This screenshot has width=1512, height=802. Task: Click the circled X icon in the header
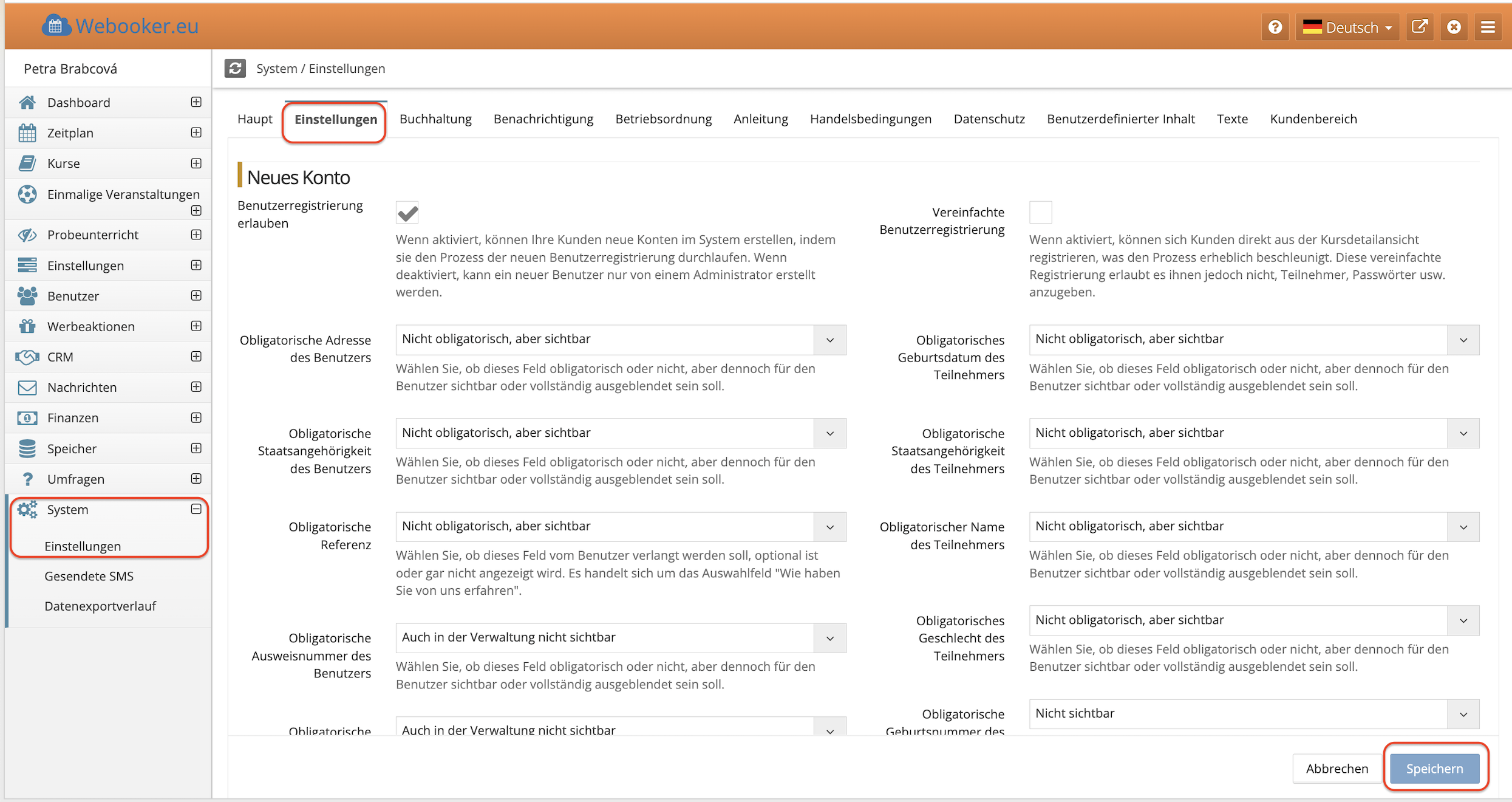coord(1454,27)
